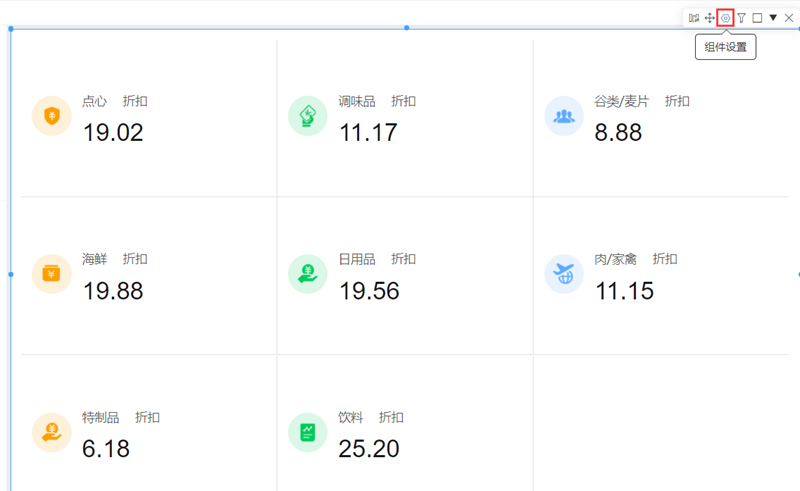Viewport: 800px width, 491px height.
Task: Select the 调味品 category label
Action: click(357, 101)
